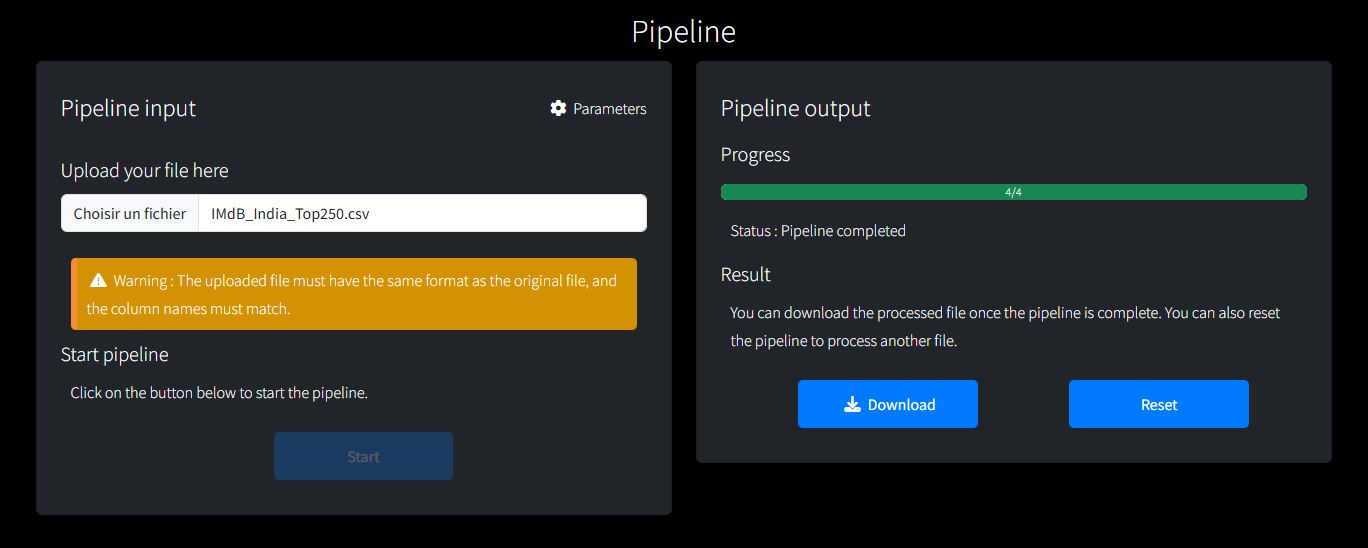Click the Result description paragraph
This screenshot has height=548, width=1368.
pos(1004,327)
